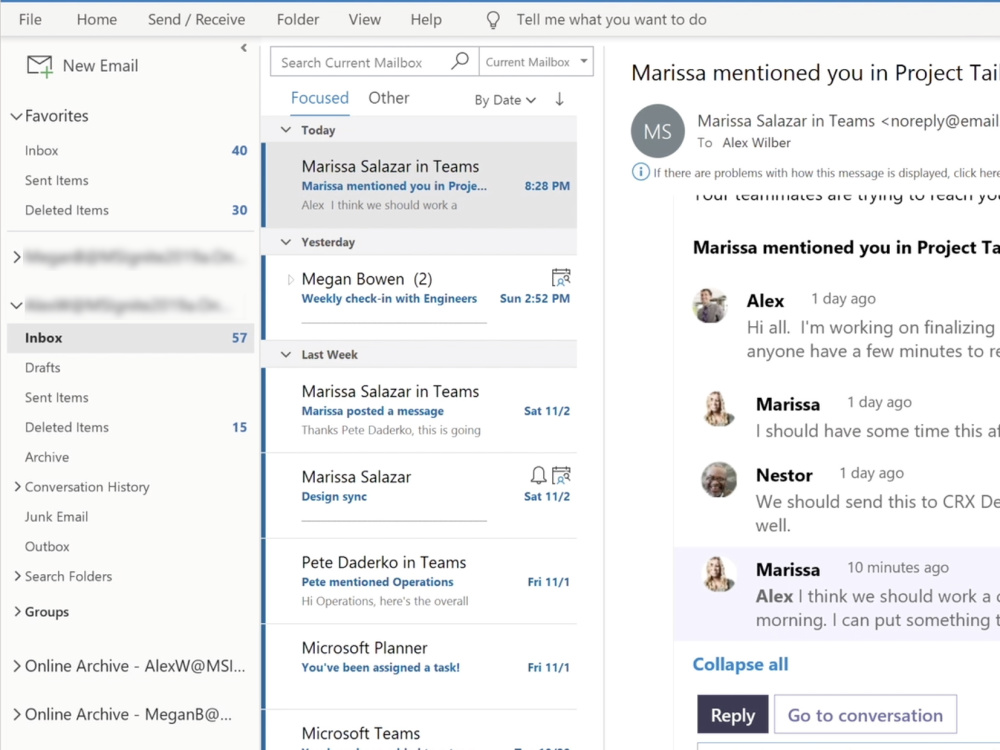Click recipient name Alex Wilber
Viewport: 1000px width, 750px height.
(x=756, y=143)
